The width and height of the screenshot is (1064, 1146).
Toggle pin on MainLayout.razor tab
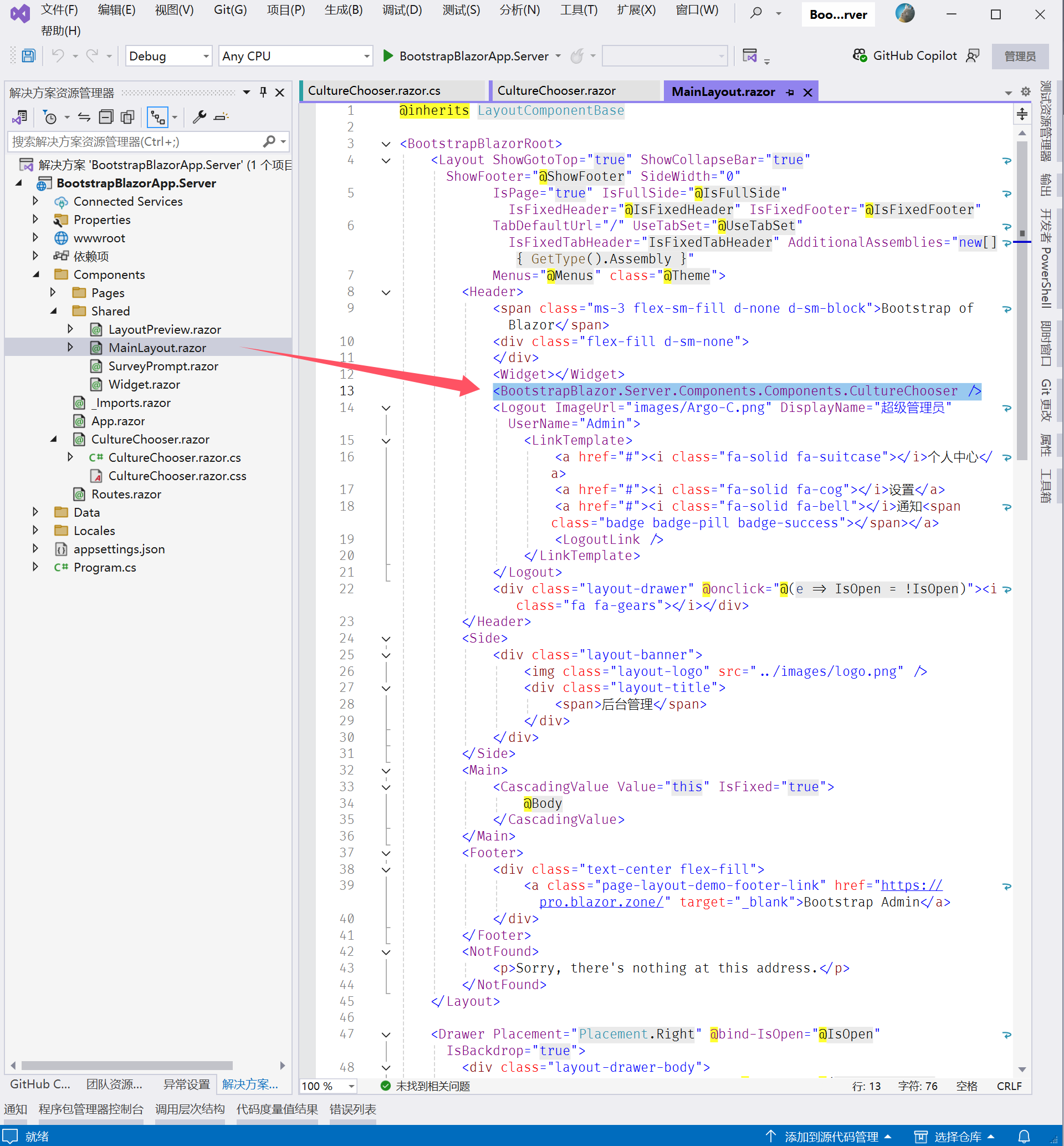(790, 93)
